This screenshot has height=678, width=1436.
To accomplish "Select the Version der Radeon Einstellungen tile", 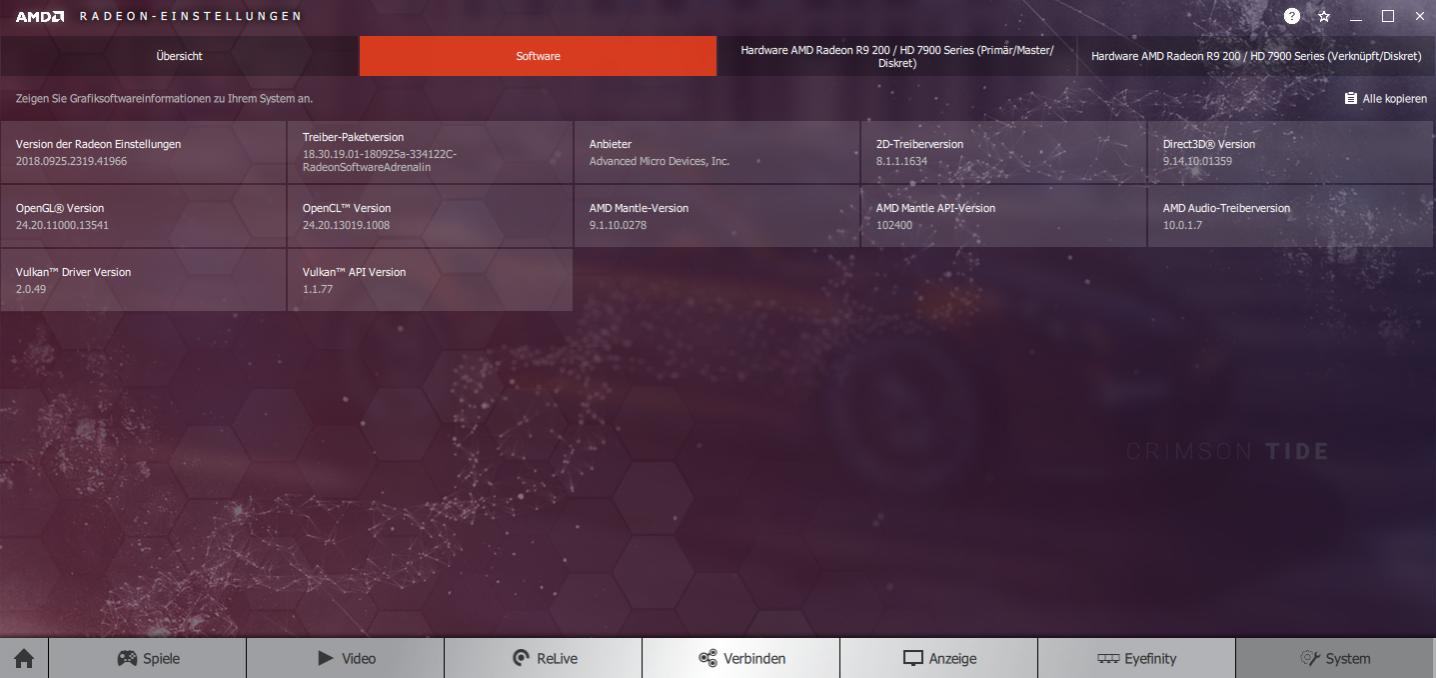I will pos(143,152).
